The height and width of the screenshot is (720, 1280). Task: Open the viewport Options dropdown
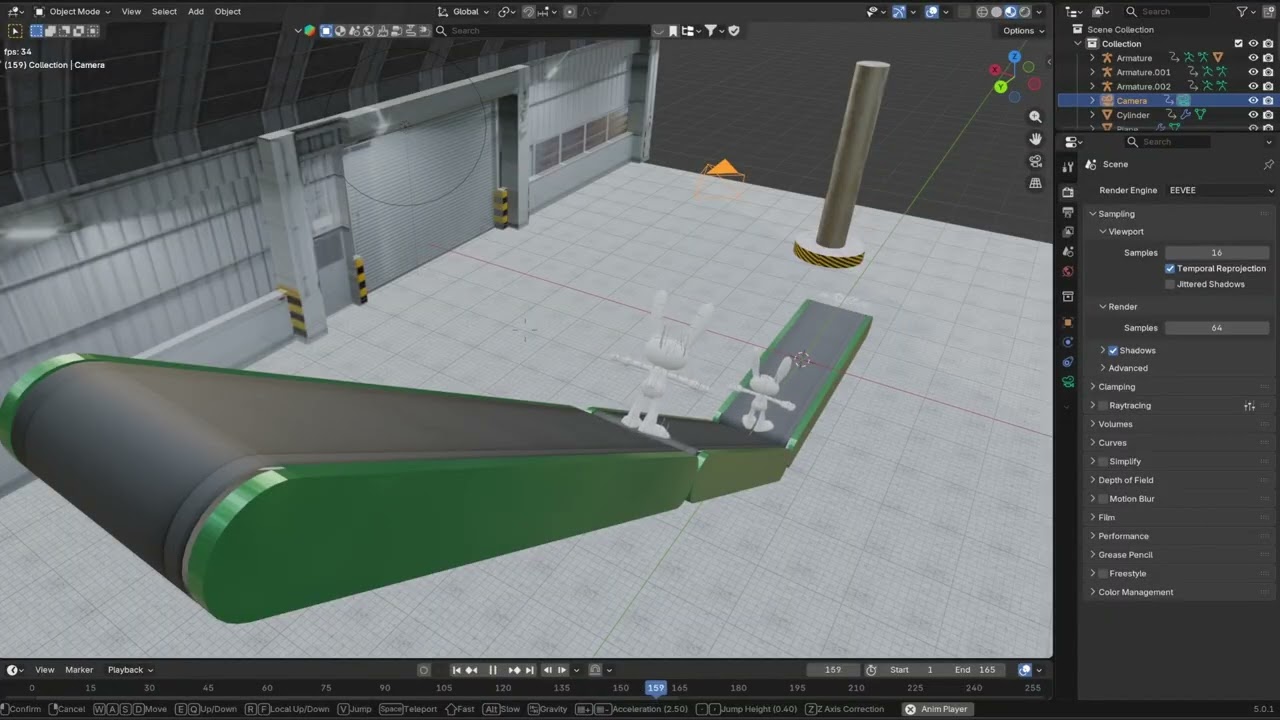[1023, 31]
